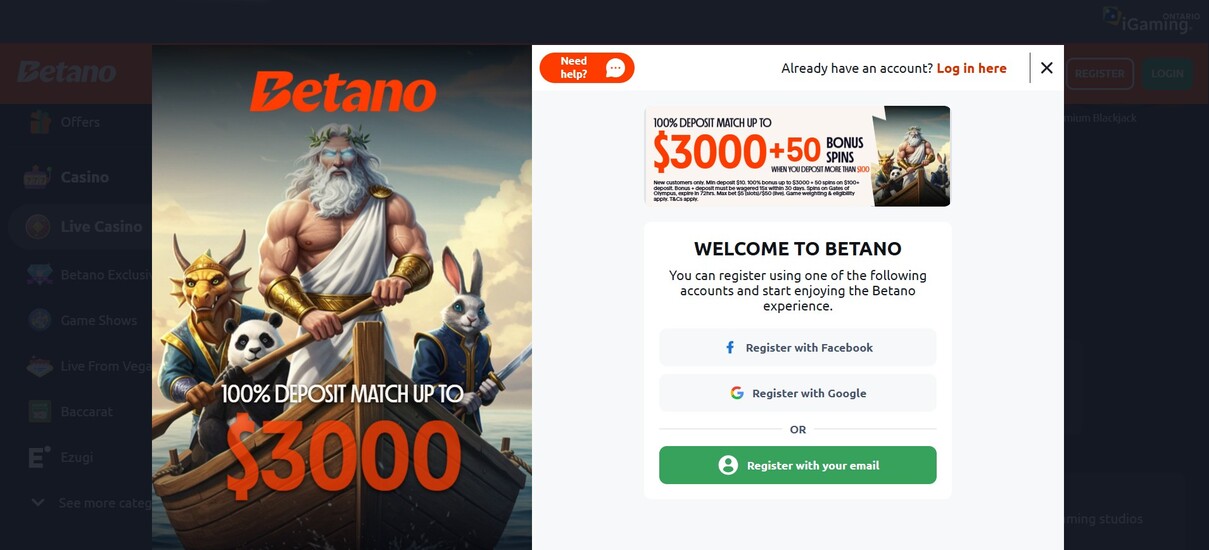Click the Google logo icon
The width and height of the screenshot is (1209, 550).
point(737,393)
